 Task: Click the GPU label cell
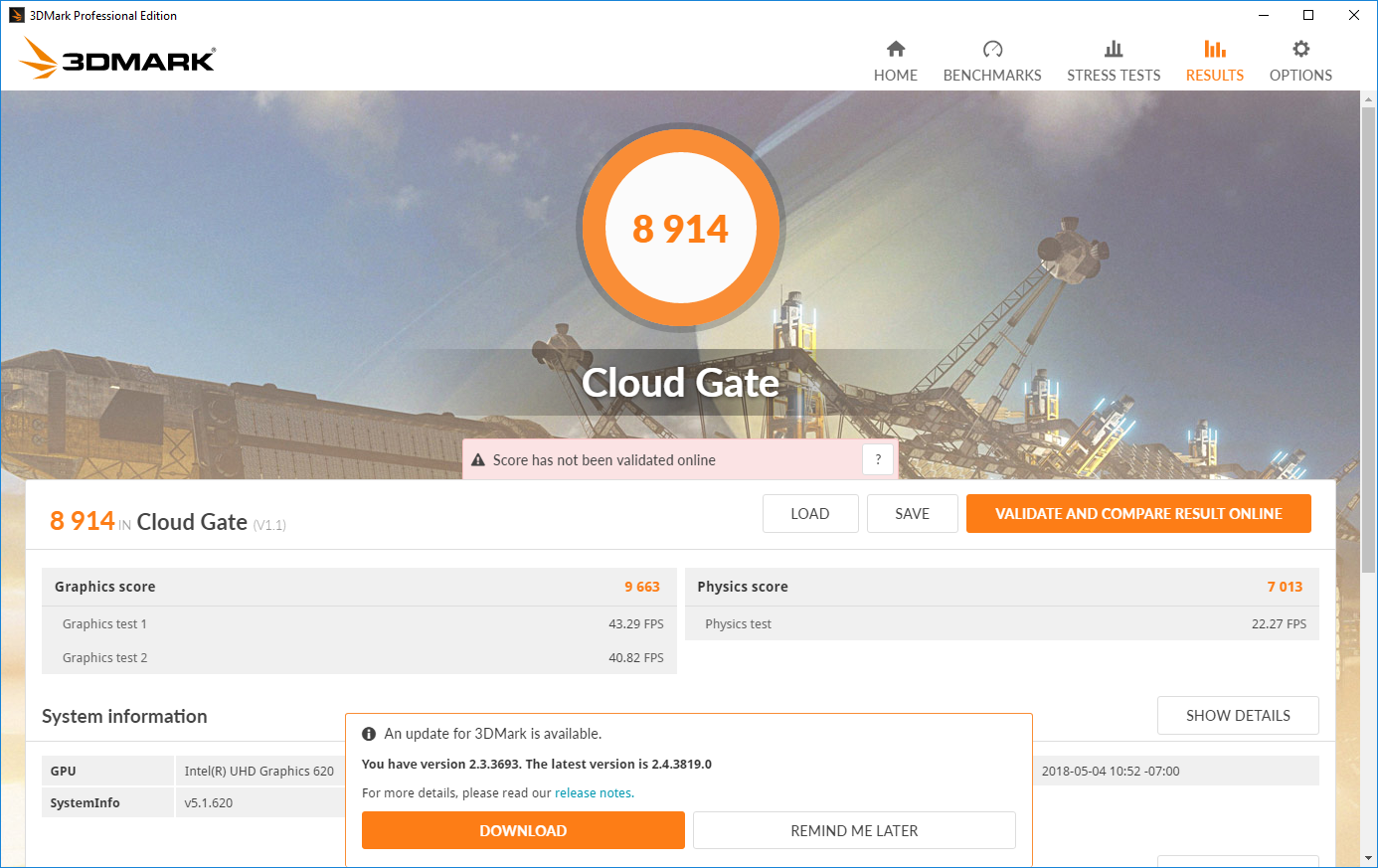point(107,771)
